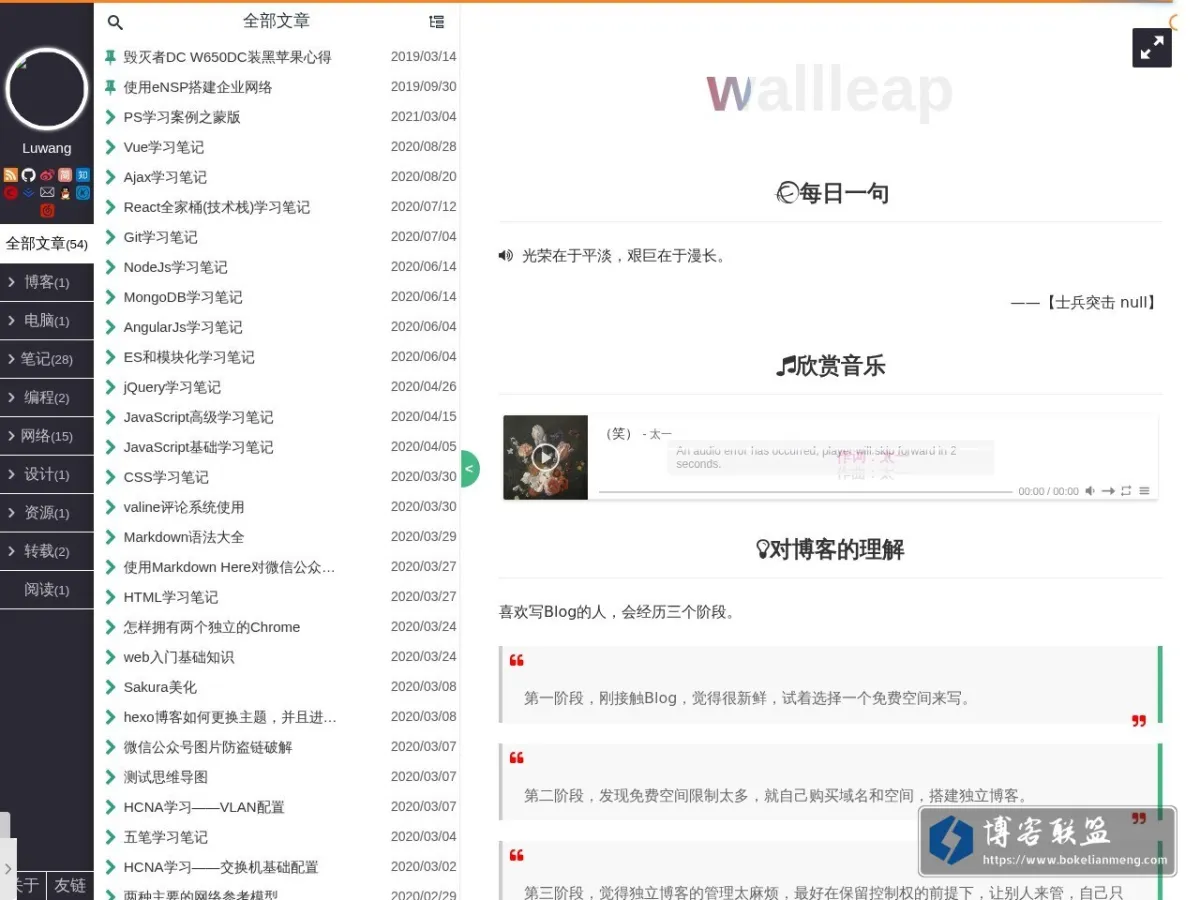Collapse article list with green arrow tab

click(x=469, y=468)
